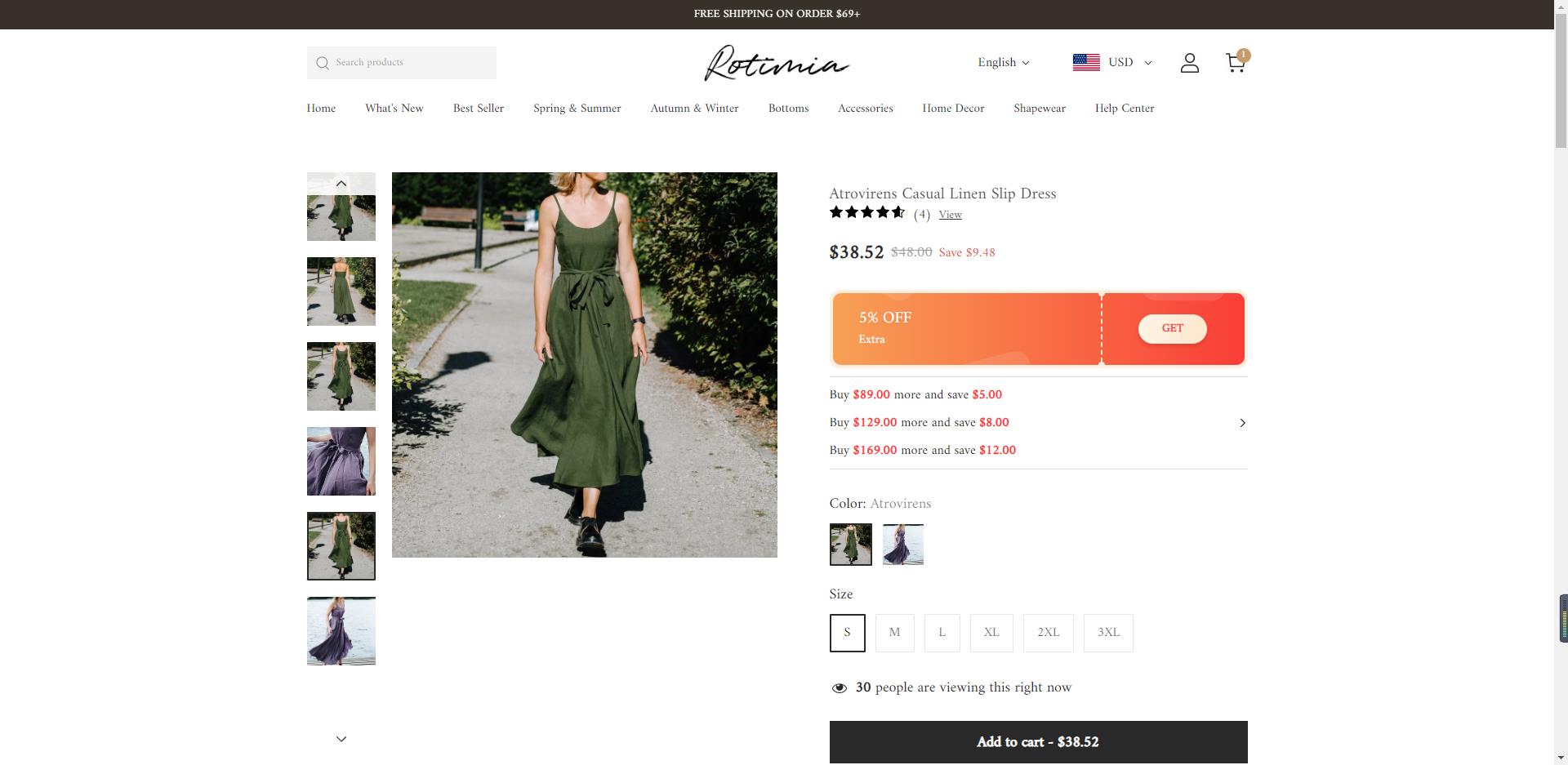
Task: Open the Home menu item
Action: coord(321,109)
